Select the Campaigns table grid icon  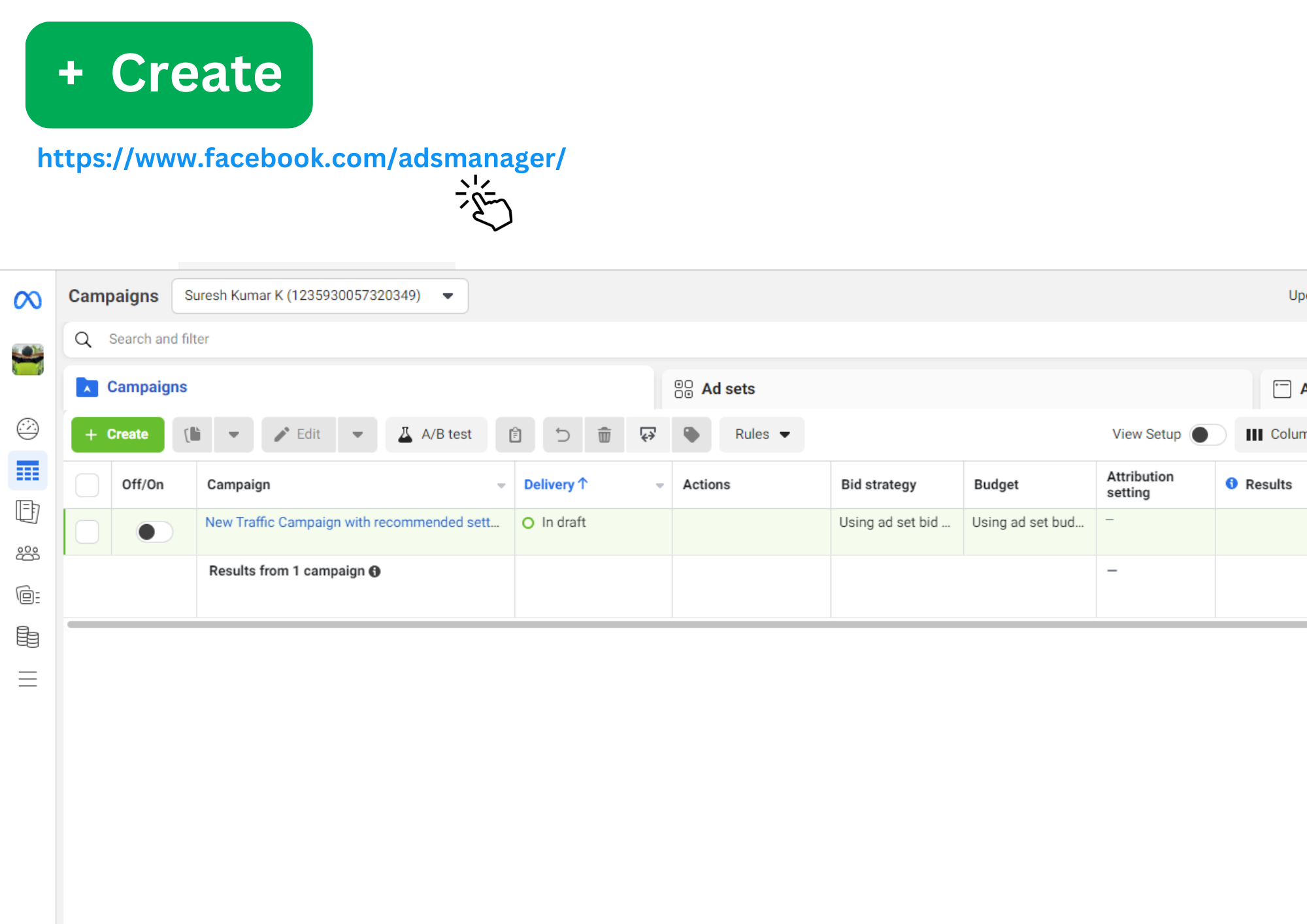tap(27, 470)
